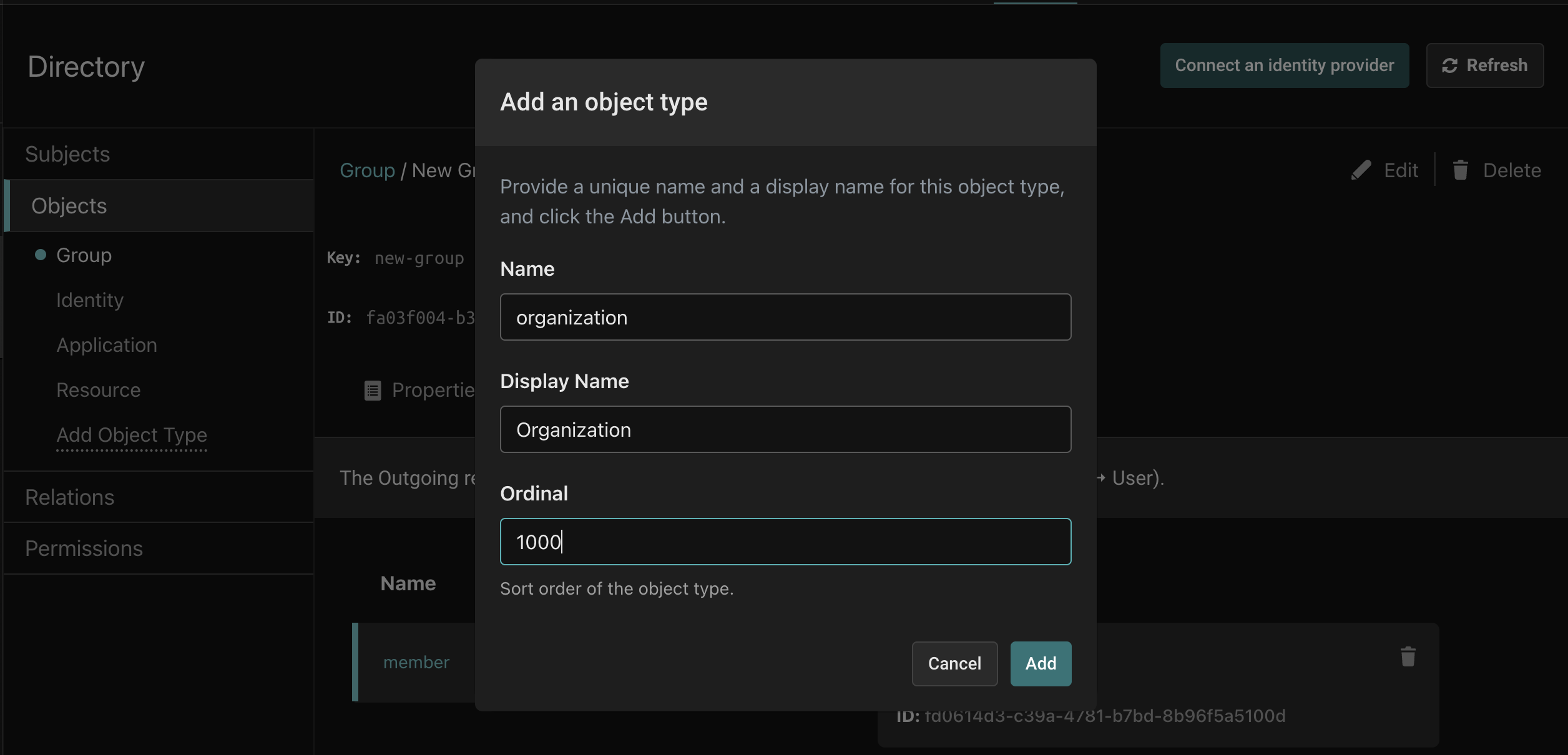1568x755 pixels.
Task: Click the Properties document icon
Action: (x=373, y=391)
